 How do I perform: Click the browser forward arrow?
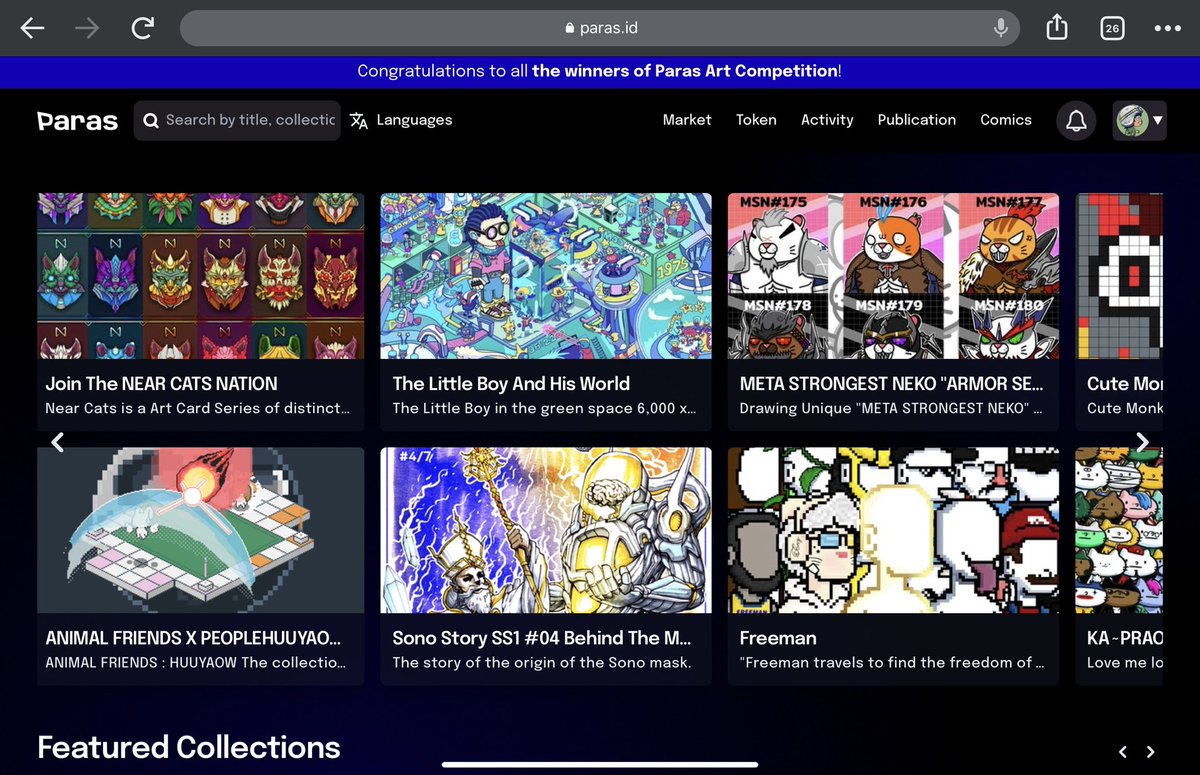[87, 28]
